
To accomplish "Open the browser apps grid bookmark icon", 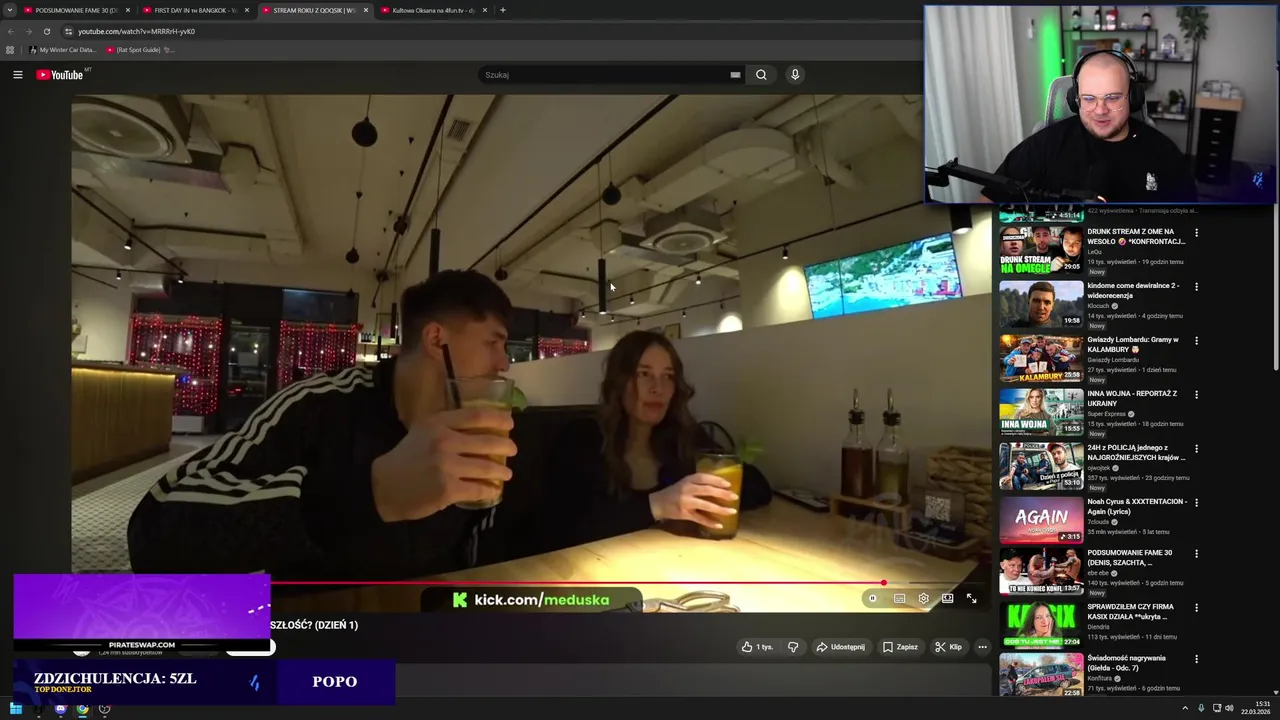I will click(x=10, y=50).
